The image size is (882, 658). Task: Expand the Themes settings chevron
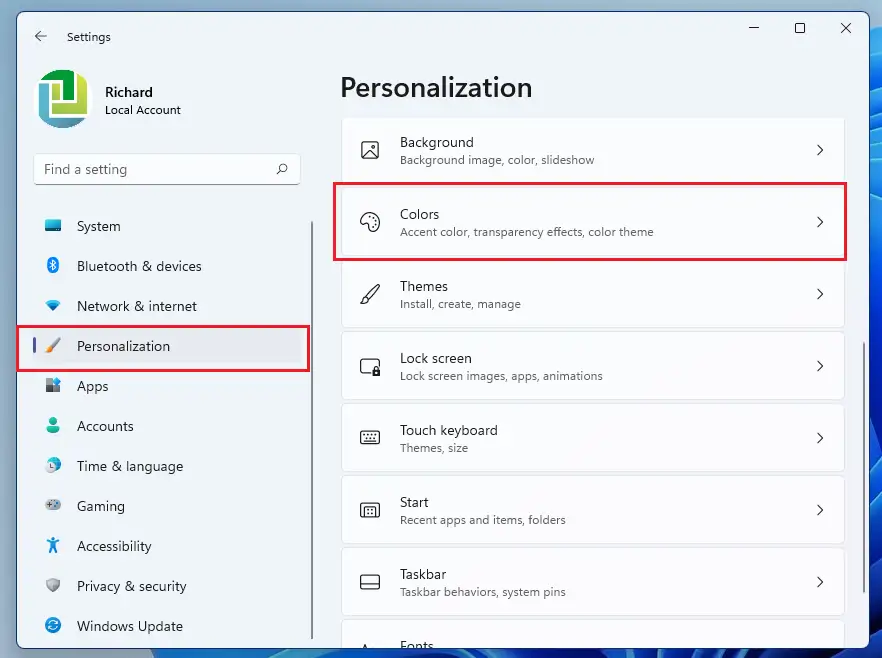coord(820,294)
